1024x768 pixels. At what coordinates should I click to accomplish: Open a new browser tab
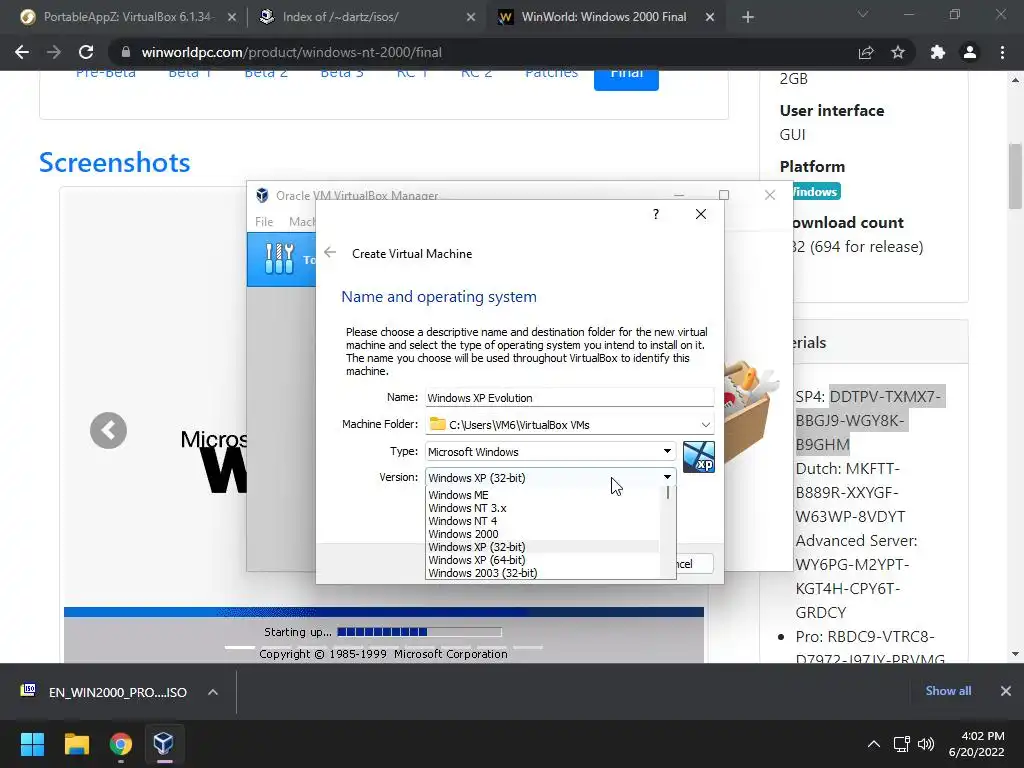coord(748,17)
